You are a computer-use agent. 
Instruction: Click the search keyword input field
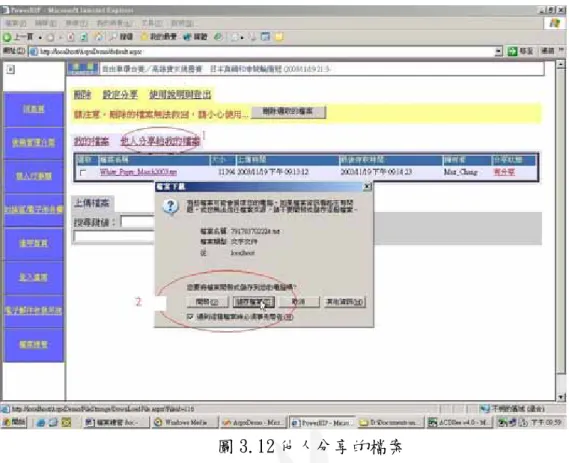[138, 221]
